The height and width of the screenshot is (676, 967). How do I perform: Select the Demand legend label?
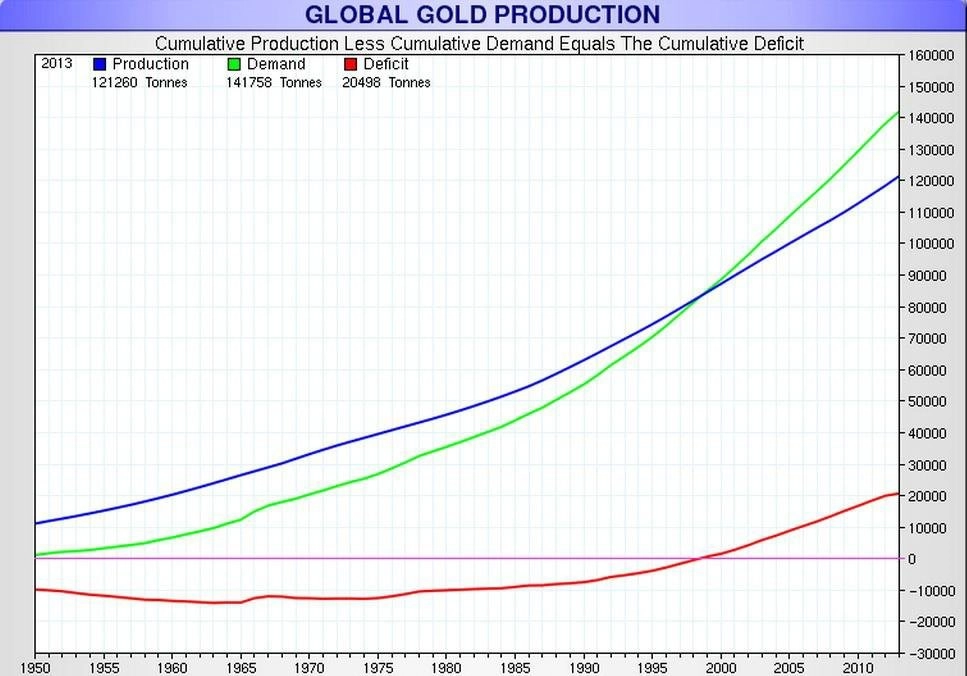pyautogui.click(x=276, y=64)
